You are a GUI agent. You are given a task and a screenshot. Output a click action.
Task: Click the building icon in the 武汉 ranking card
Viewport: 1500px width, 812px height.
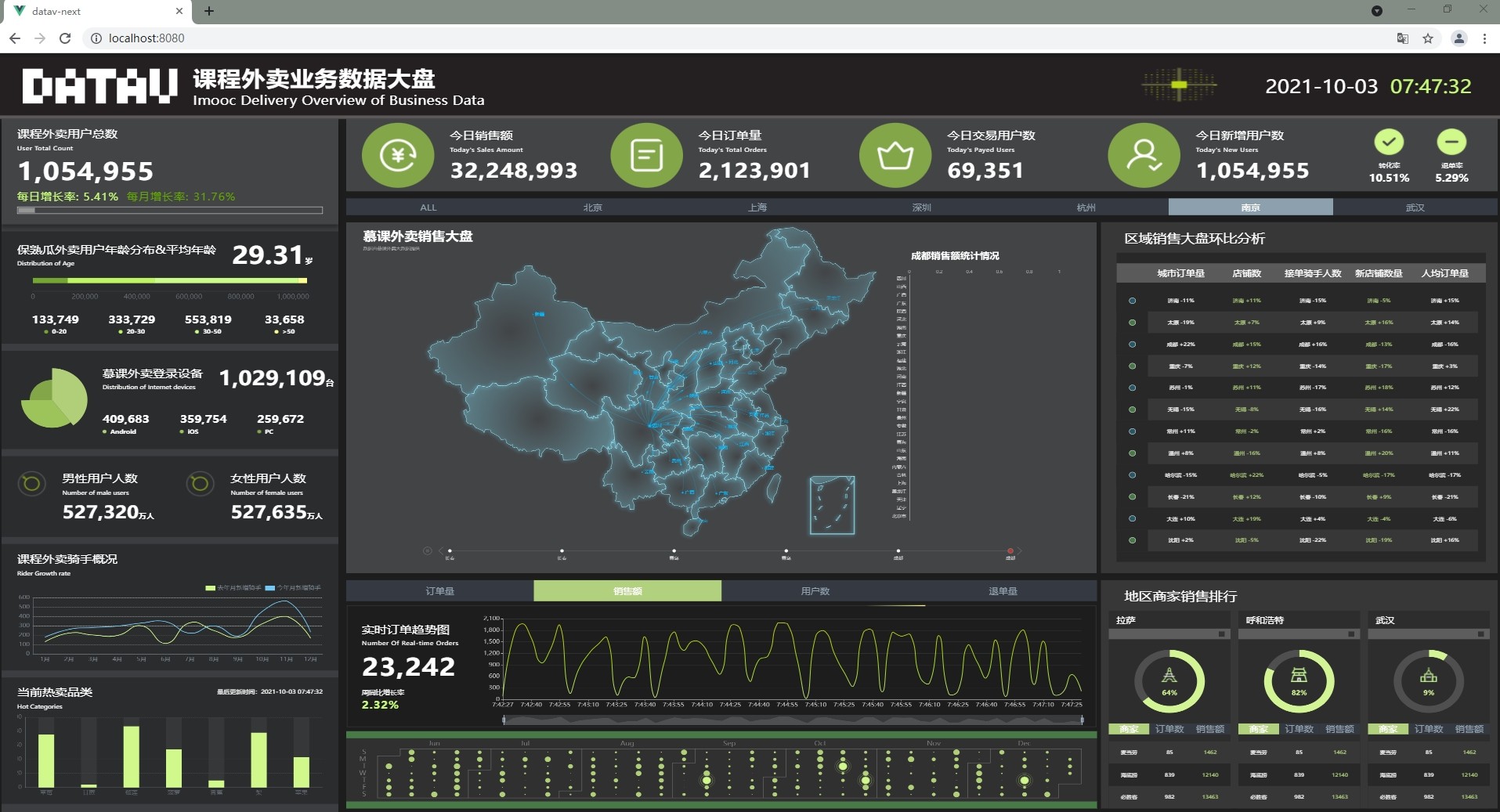pyautogui.click(x=1429, y=676)
